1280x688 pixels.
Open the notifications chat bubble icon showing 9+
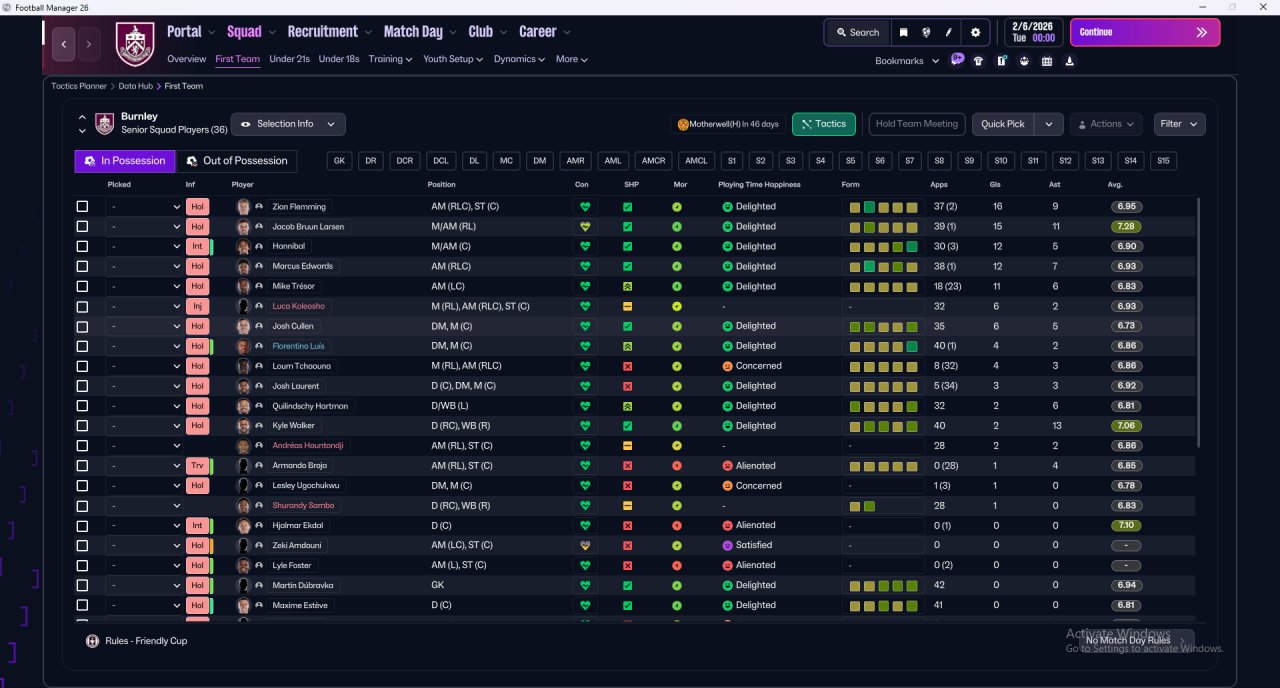(957, 60)
